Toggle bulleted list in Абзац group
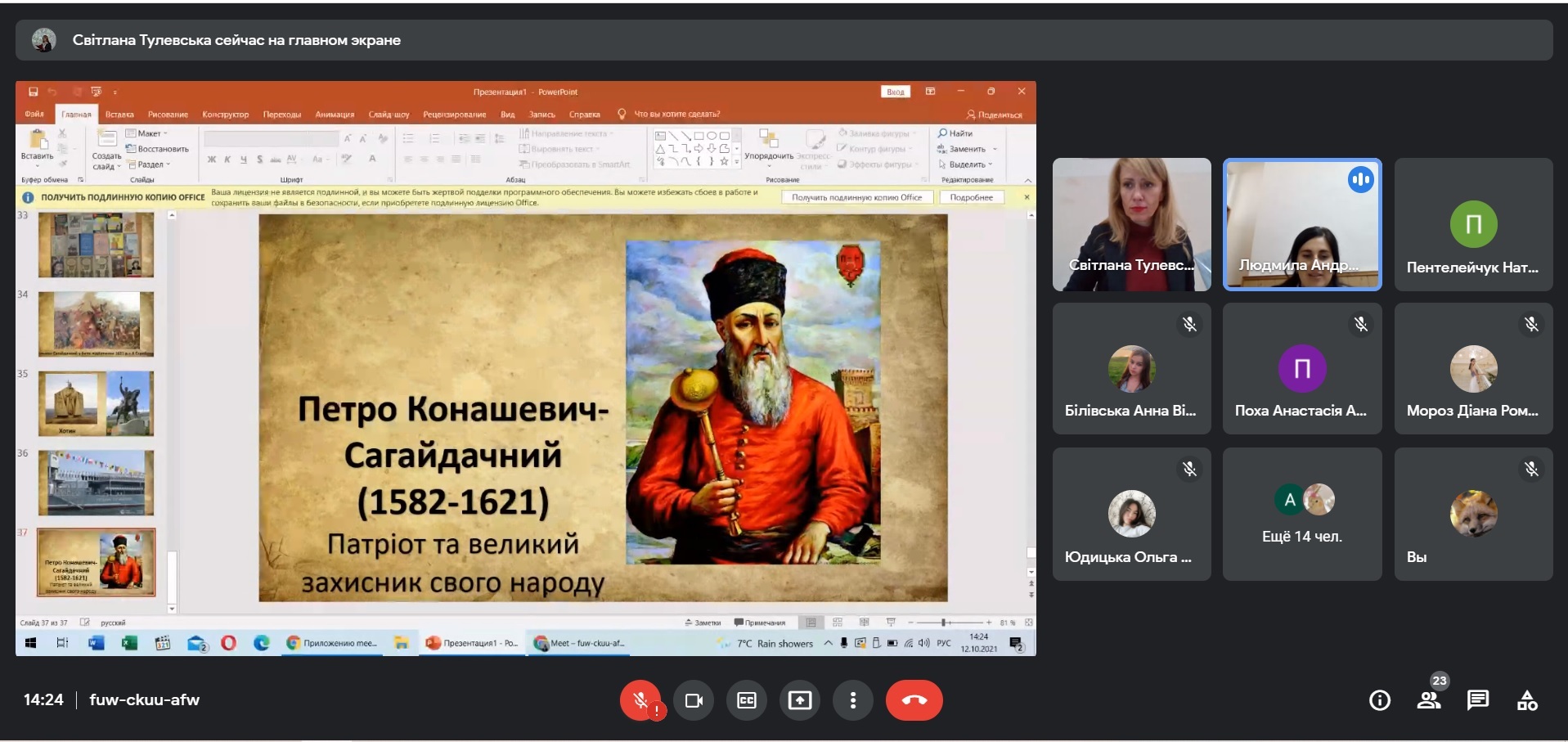 (409, 139)
